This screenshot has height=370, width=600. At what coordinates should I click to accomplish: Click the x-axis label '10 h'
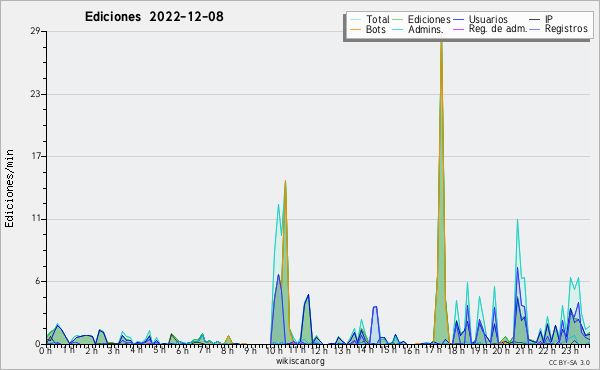pos(274,351)
